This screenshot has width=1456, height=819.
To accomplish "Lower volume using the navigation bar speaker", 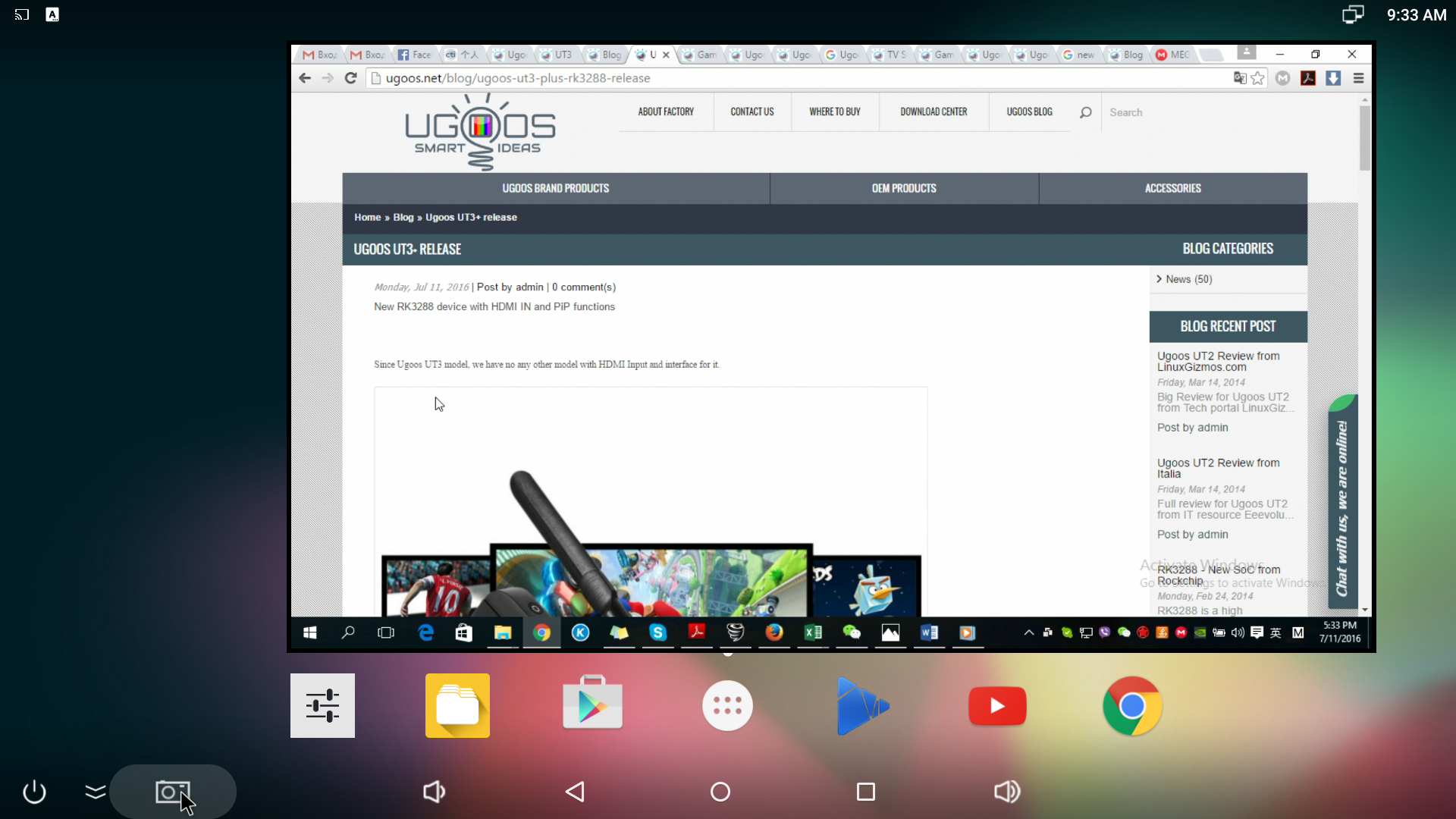I will coord(434,792).
